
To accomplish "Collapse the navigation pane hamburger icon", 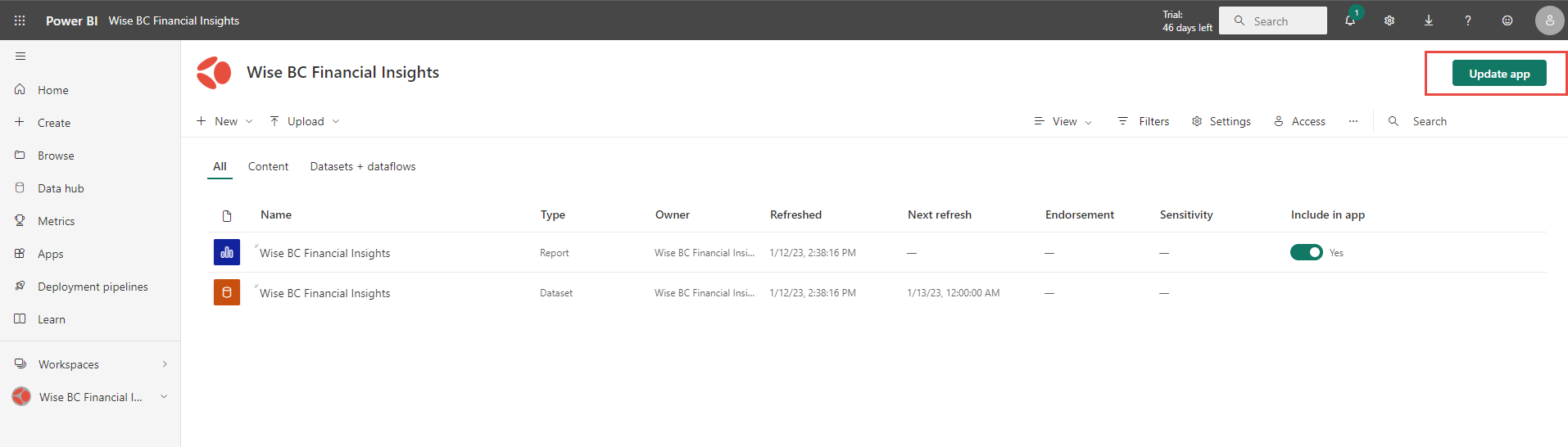I will coord(20,56).
